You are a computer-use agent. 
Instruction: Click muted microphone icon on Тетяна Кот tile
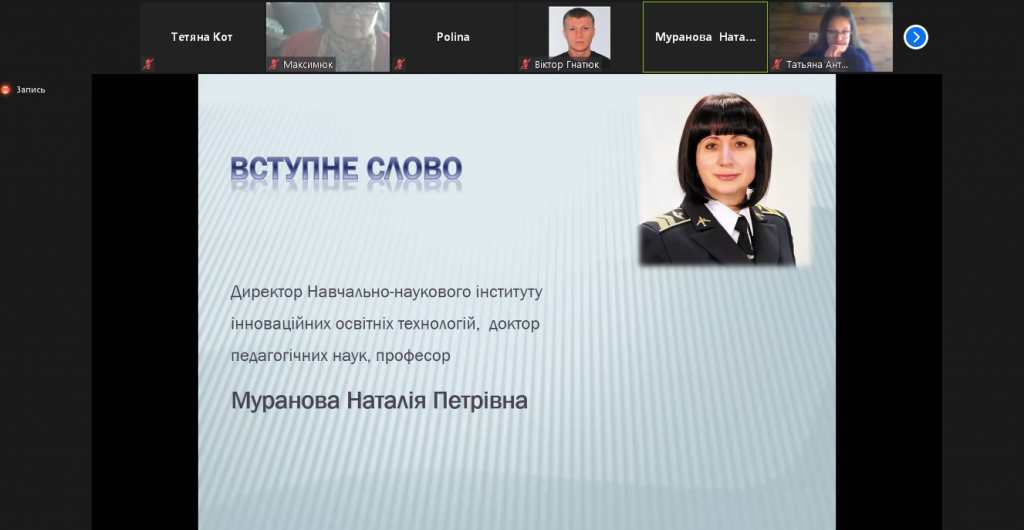tap(148, 64)
